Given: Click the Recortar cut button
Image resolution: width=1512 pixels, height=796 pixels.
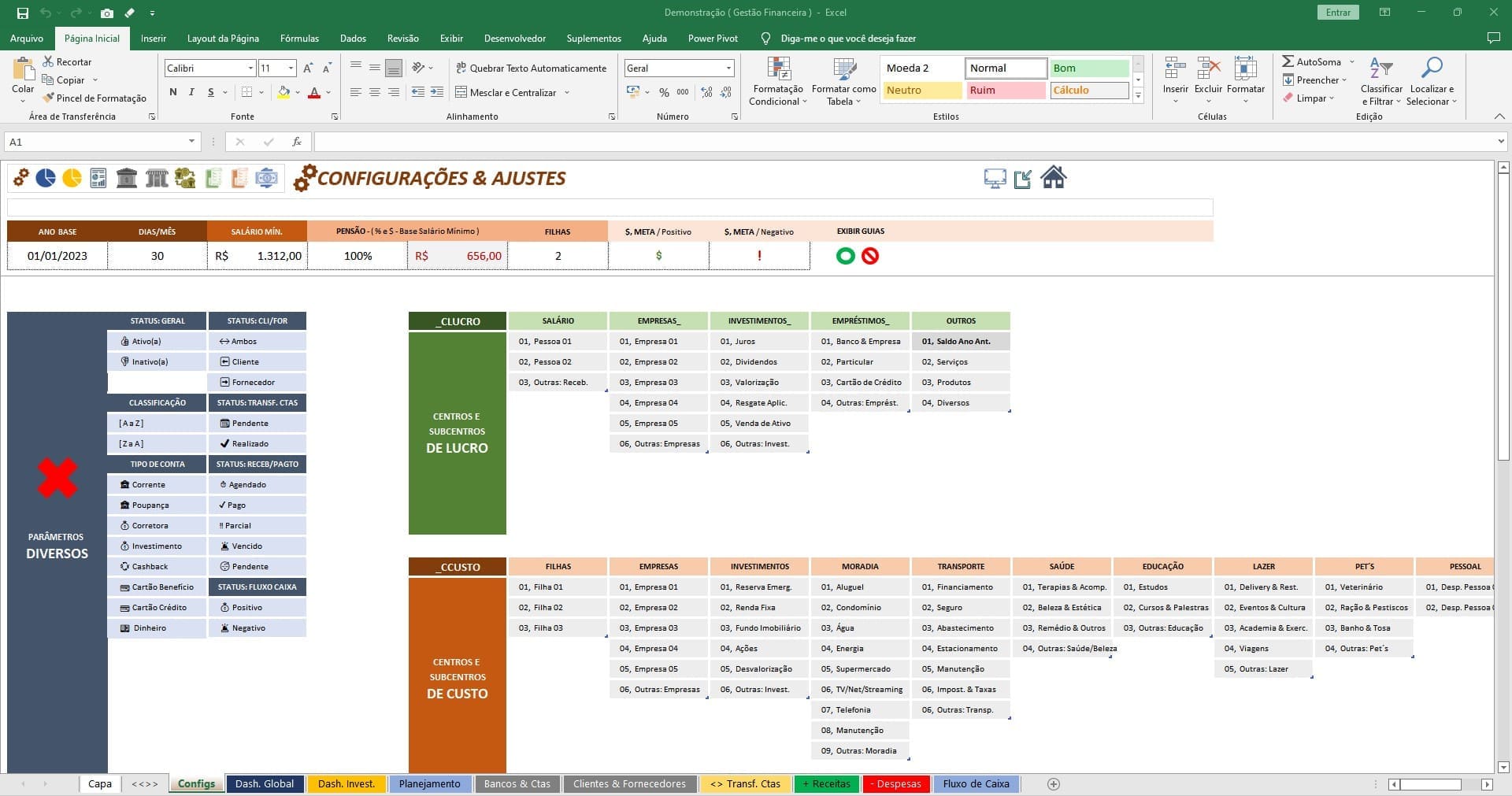Looking at the screenshot, I should pos(67,62).
